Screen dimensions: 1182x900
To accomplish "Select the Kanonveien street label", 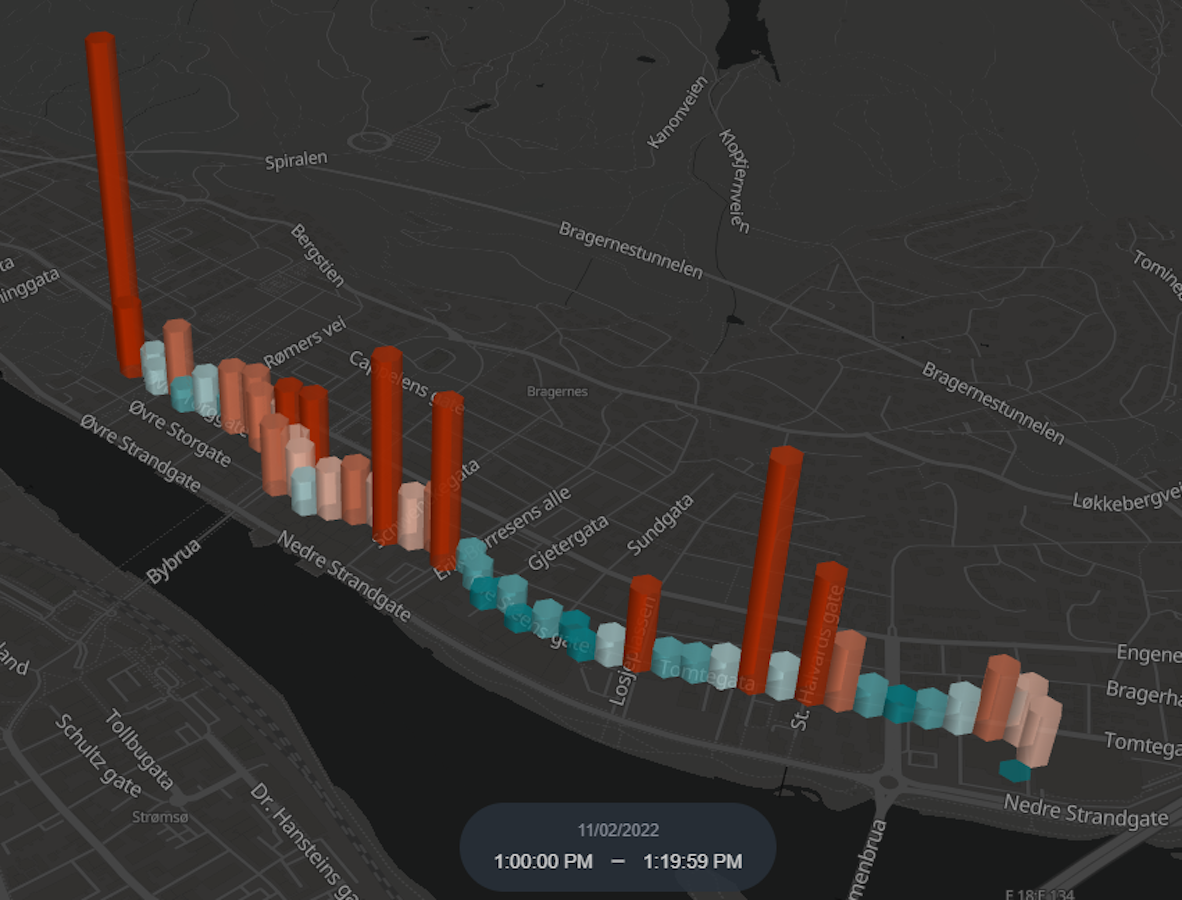I will coord(677,113).
